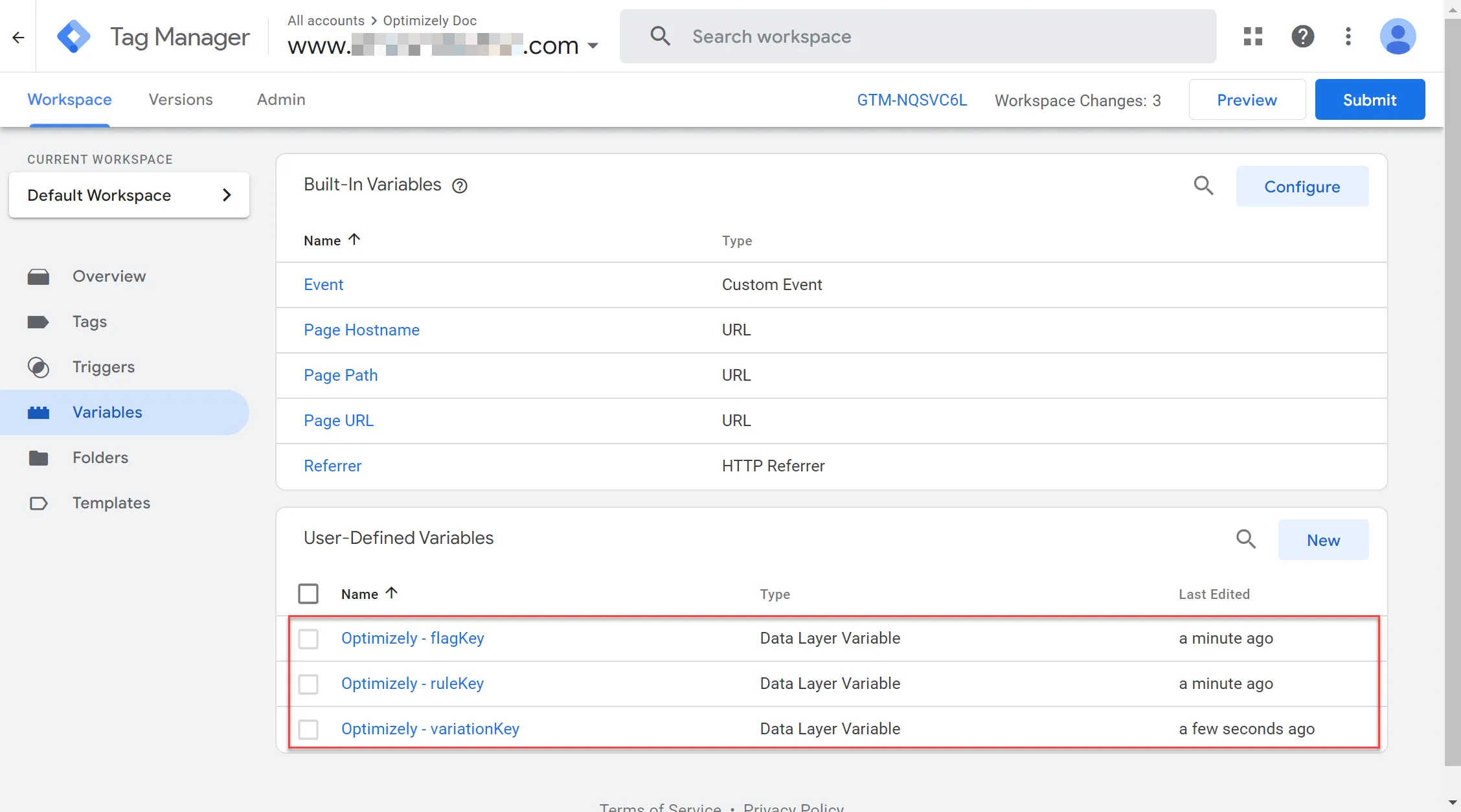Open the Page URL variable

click(339, 421)
